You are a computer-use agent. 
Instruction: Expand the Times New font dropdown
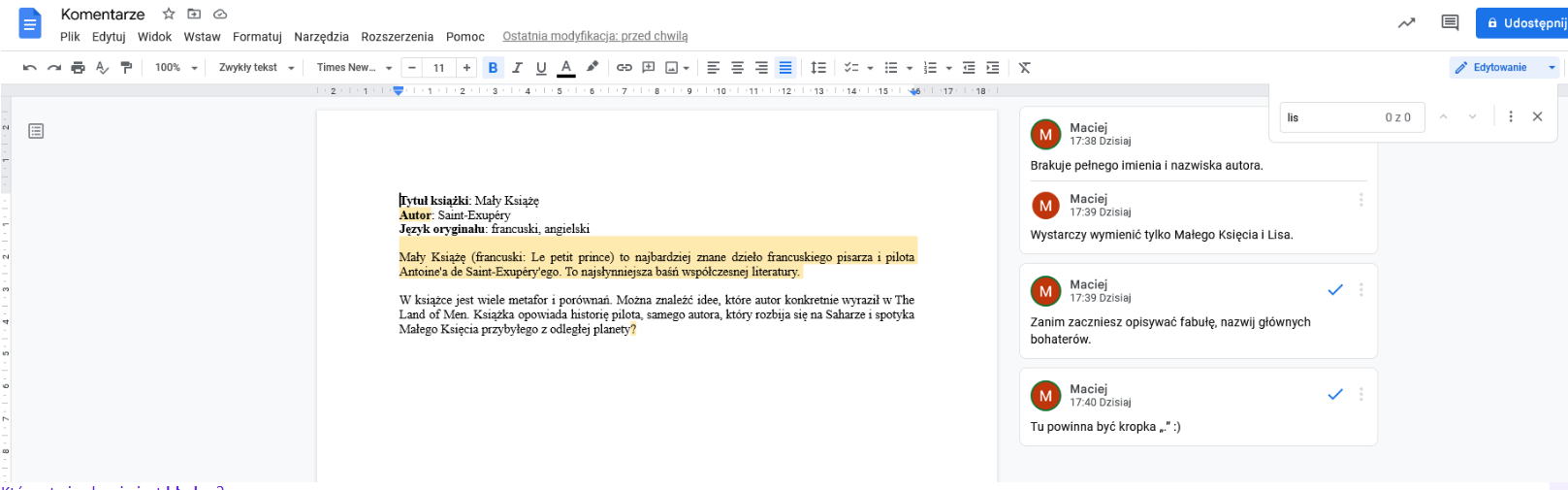pos(354,68)
